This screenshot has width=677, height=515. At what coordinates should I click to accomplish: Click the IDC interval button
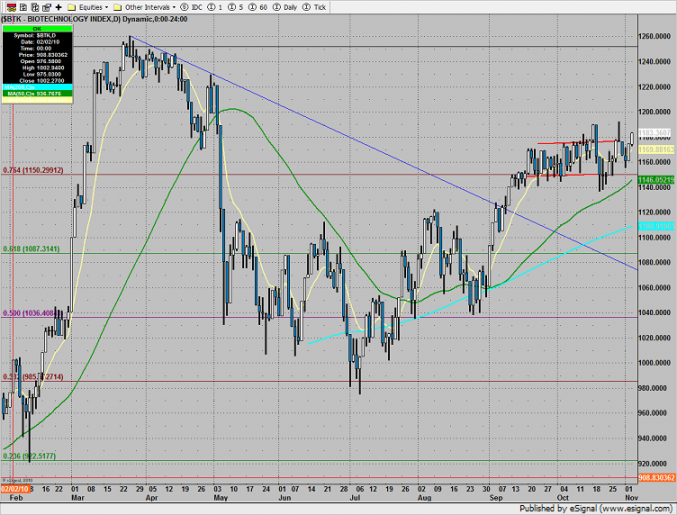(x=192, y=7)
